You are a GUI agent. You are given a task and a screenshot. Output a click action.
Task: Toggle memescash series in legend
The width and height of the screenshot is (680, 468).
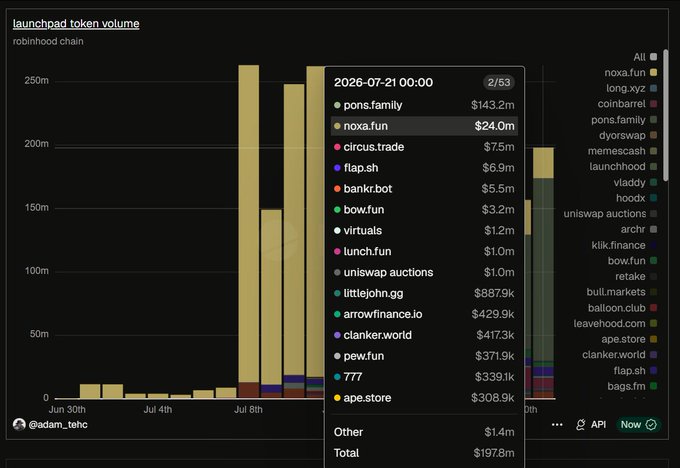pos(622,151)
